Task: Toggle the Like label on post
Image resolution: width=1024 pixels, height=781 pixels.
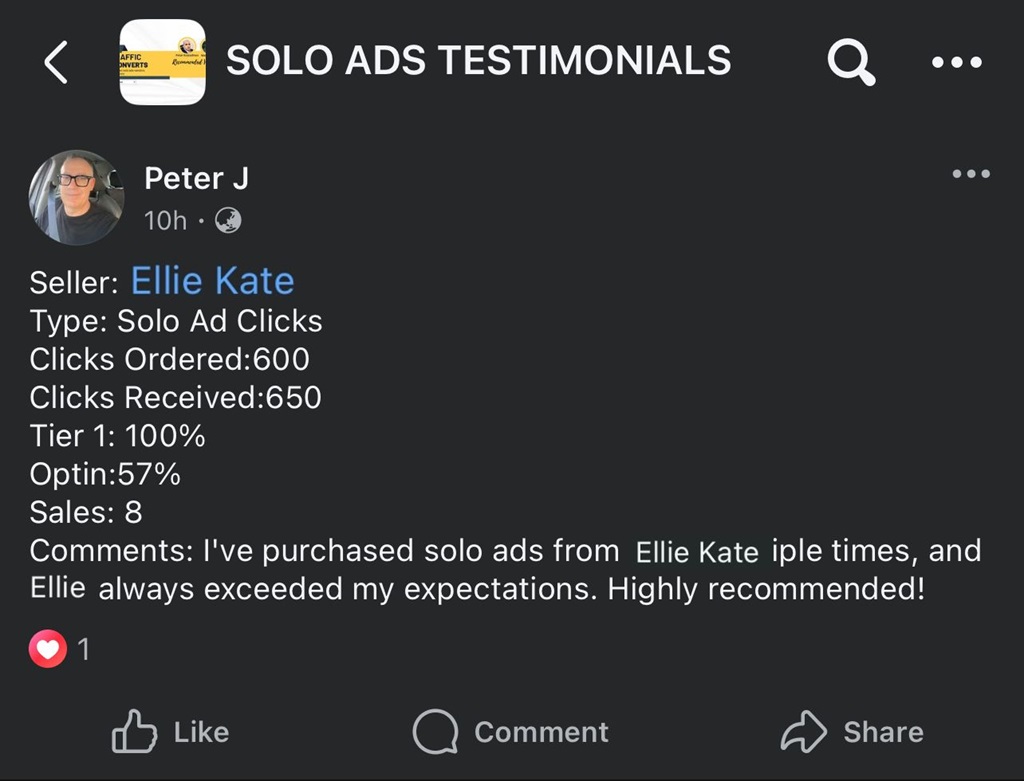Action: pyautogui.click(x=201, y=732)
